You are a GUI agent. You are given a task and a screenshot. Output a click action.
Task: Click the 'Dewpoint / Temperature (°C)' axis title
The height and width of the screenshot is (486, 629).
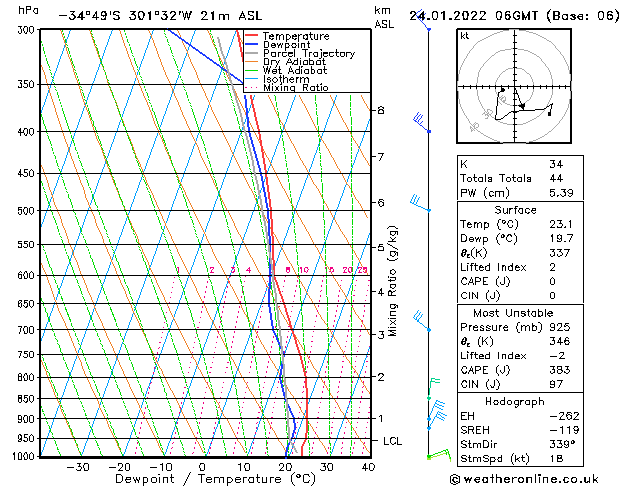click(x=215, y=479)
